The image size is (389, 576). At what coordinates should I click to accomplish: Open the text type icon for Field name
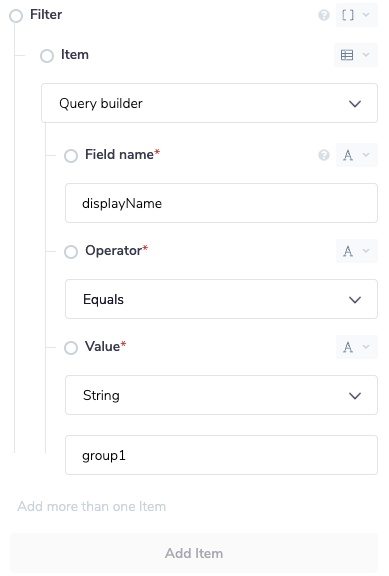click(356, 155)
